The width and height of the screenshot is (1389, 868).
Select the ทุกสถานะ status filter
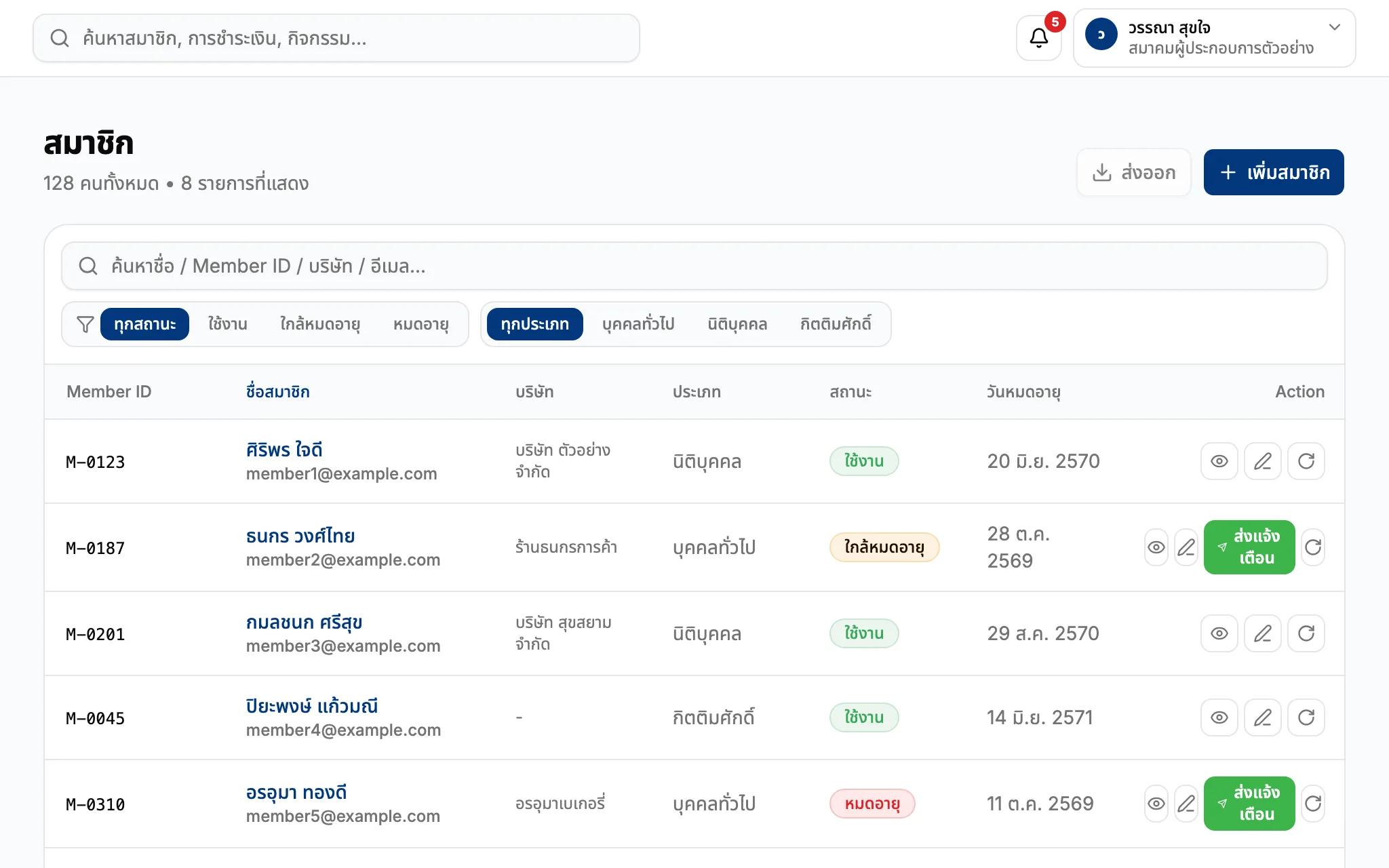click(144, 324)
